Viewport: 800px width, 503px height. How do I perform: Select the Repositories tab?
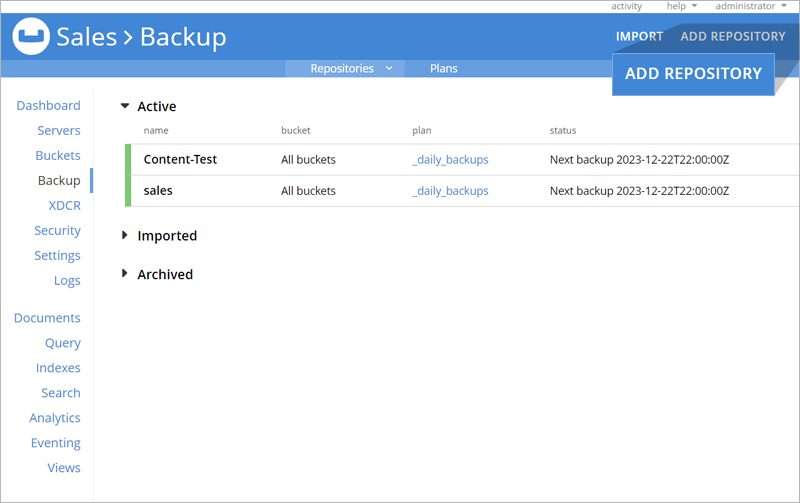pos(342,68)
